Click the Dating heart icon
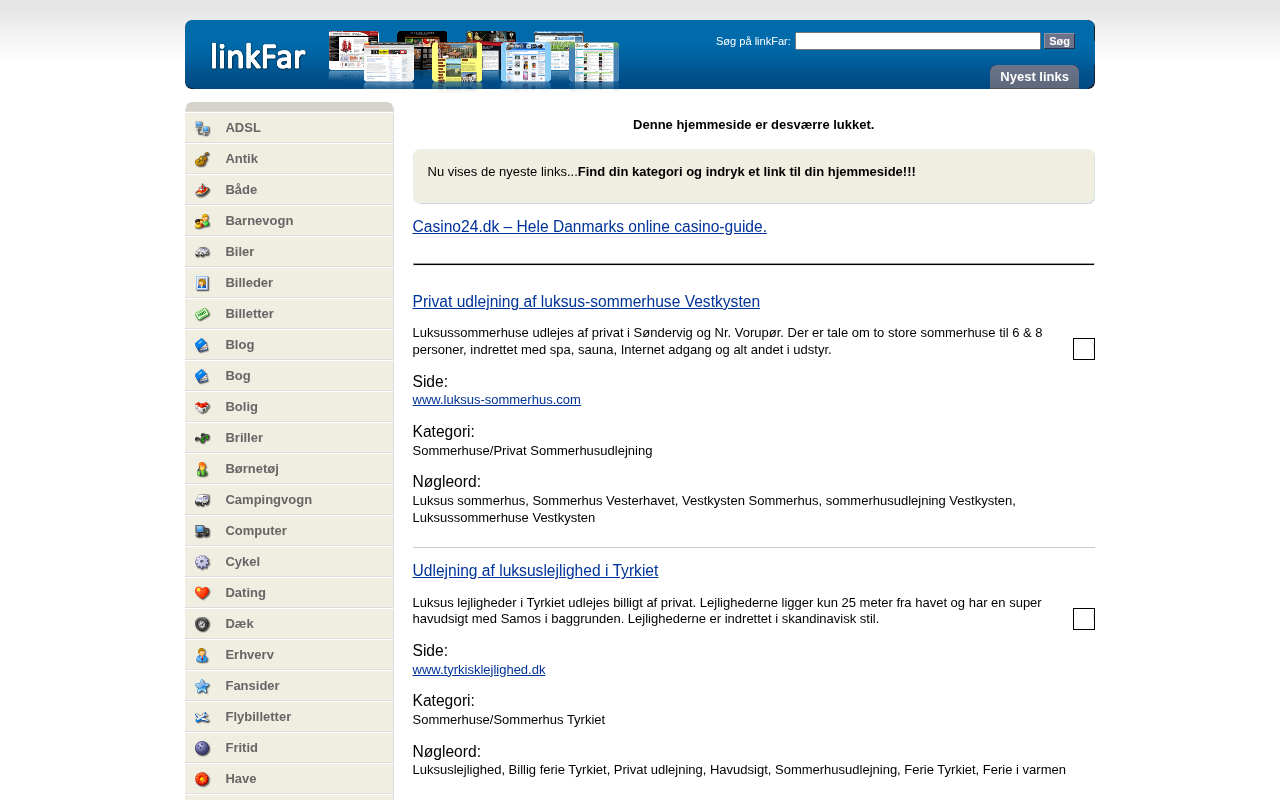 point(203,593)
